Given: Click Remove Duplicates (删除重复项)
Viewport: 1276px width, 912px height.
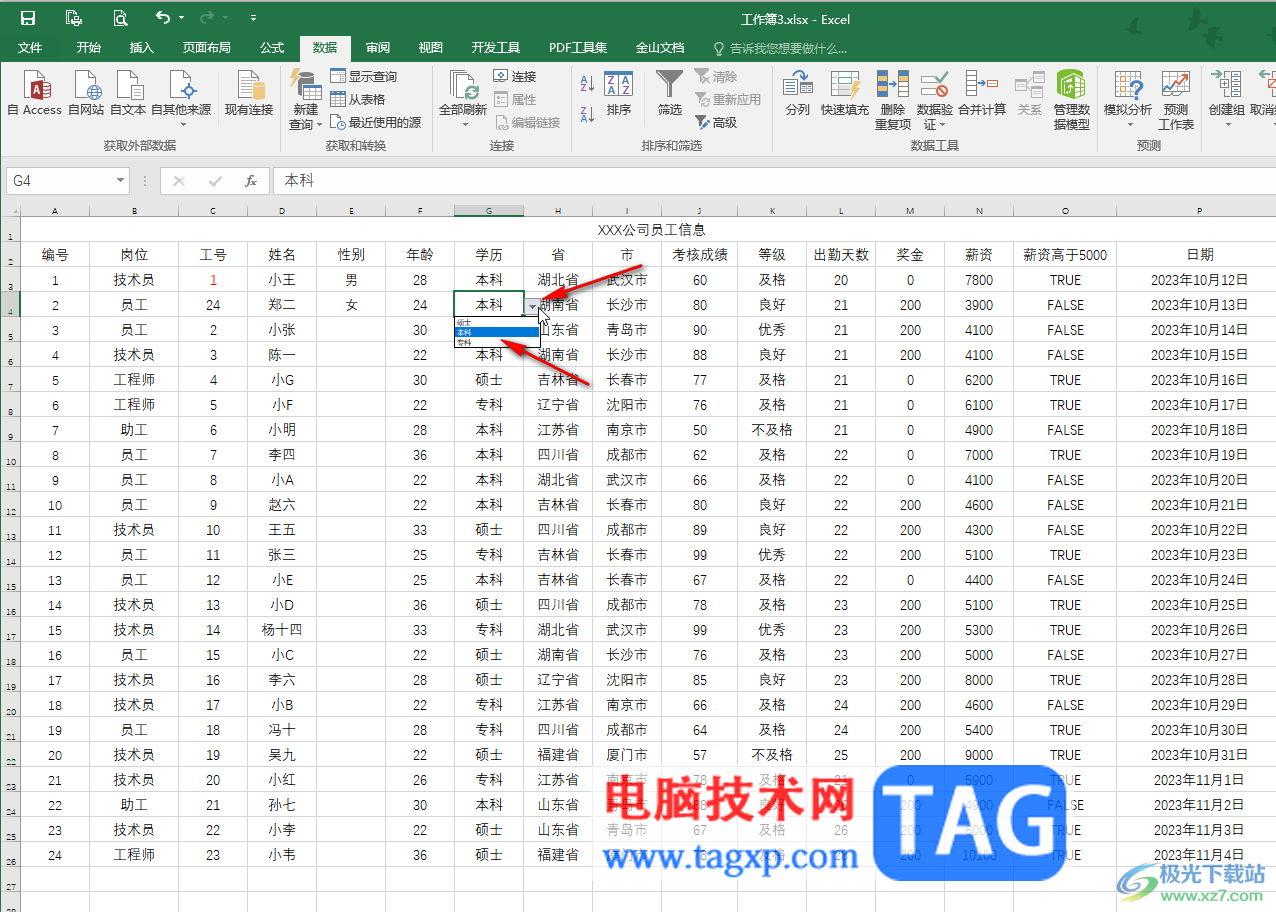Looking at the screenshot, I should 893,100.
